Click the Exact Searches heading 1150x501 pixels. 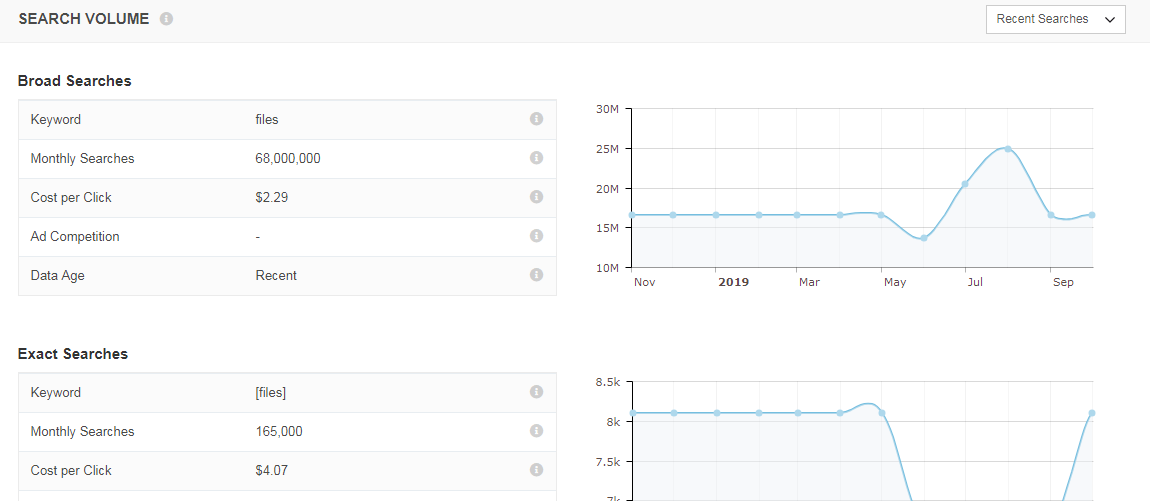tap(73, 354)
